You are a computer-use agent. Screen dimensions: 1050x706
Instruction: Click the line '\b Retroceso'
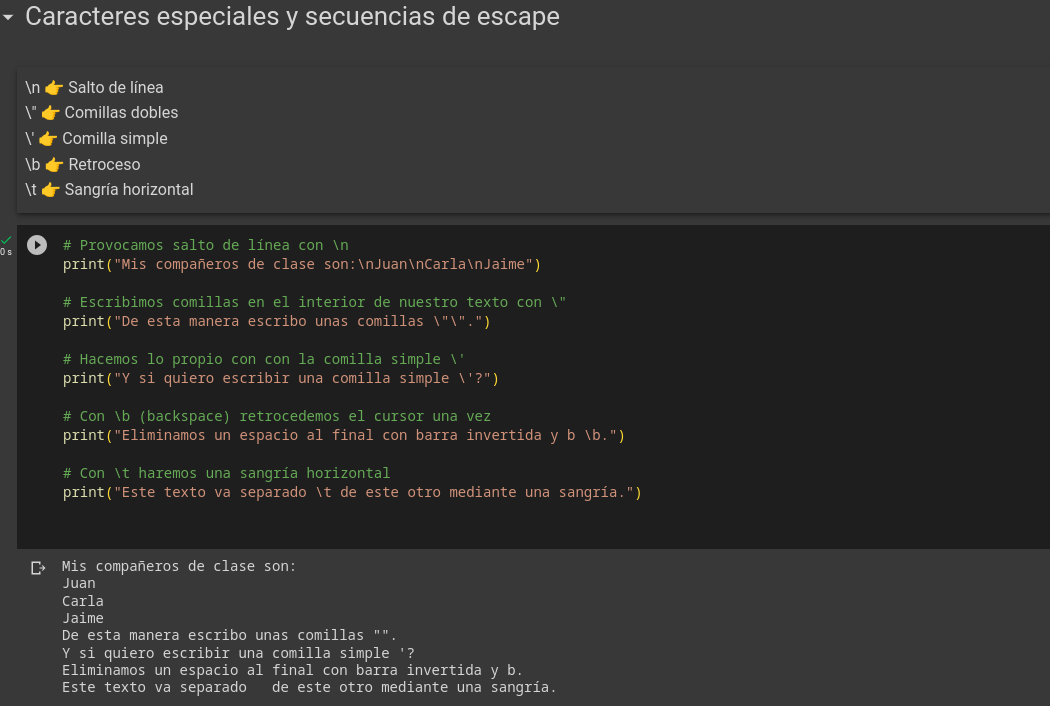pyautogui.click(x=82, y=164)
